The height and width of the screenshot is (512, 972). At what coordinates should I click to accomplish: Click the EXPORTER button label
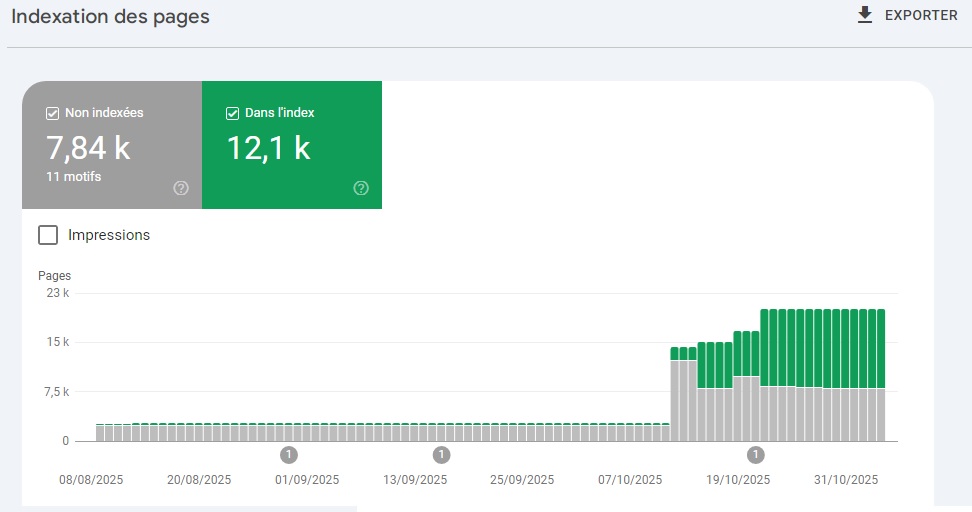click(x=921, y=16)
